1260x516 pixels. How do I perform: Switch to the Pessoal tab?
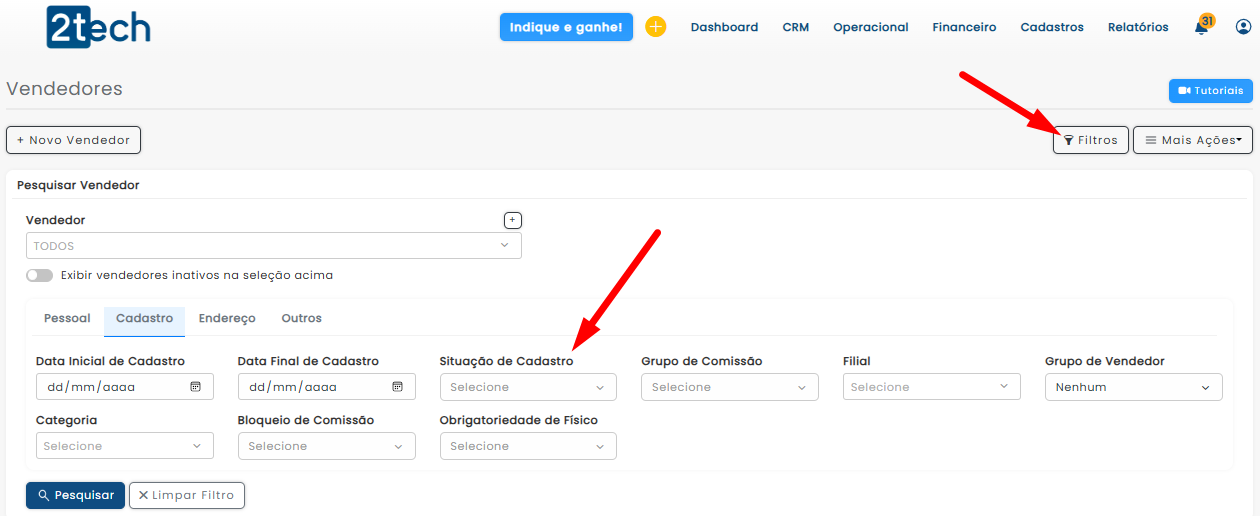click(x=67, y=318)
